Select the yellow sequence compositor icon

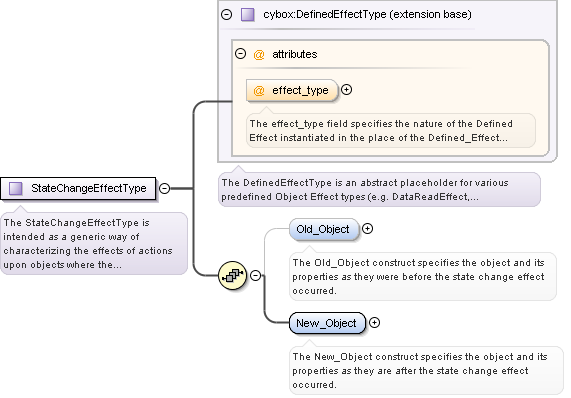point(233,276)
